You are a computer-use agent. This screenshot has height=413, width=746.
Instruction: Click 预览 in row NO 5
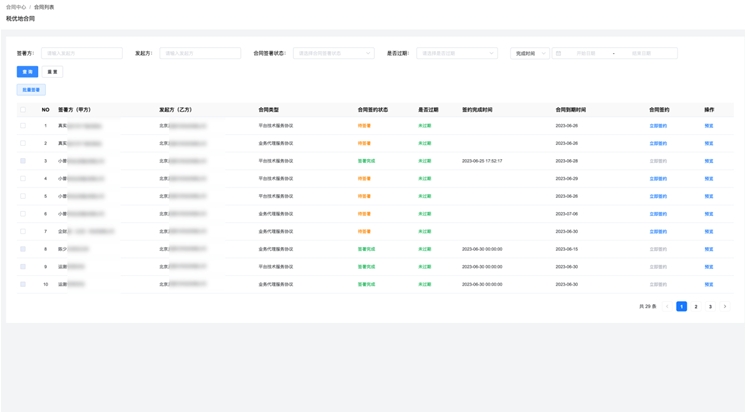[709, 197]
